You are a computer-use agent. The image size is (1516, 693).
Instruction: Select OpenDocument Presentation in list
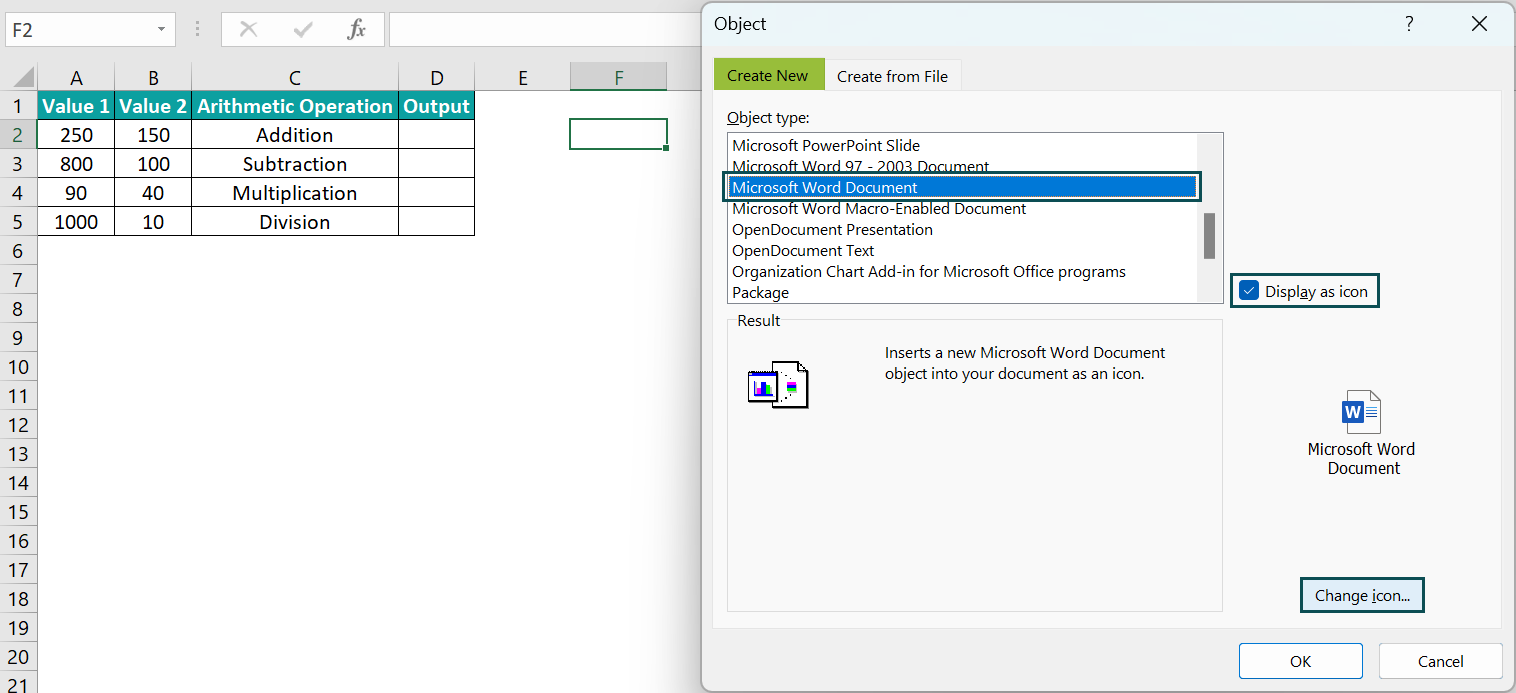(963, 229)
